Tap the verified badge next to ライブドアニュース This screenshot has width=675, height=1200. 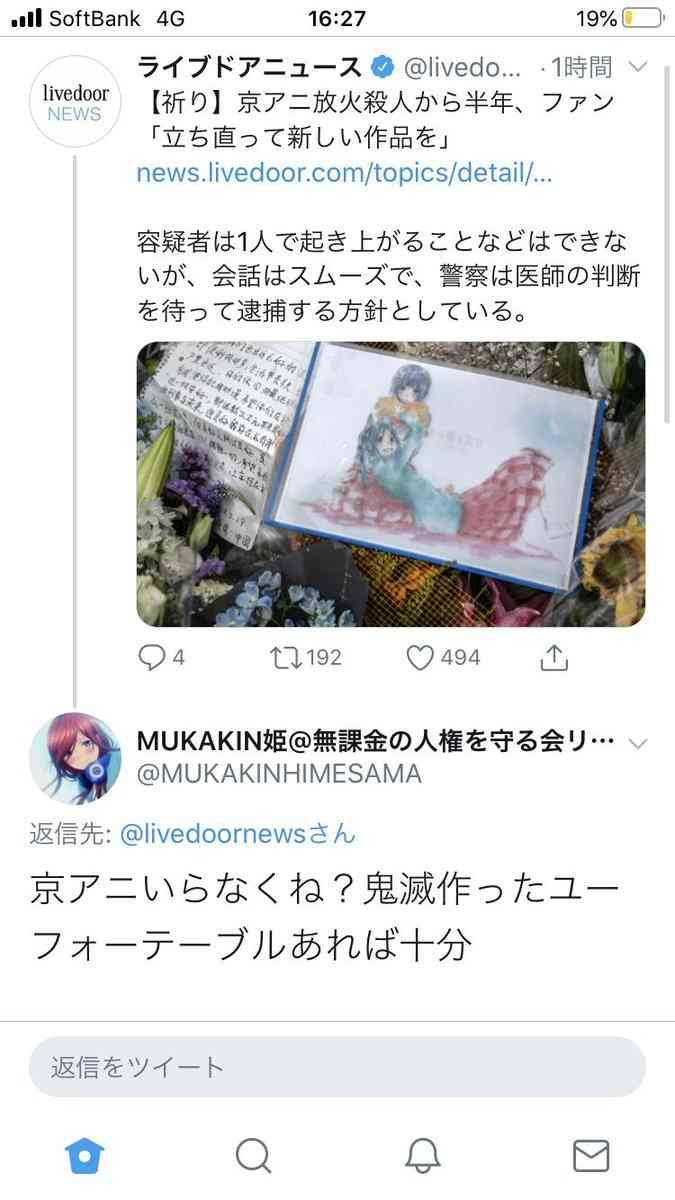[381, 68]
